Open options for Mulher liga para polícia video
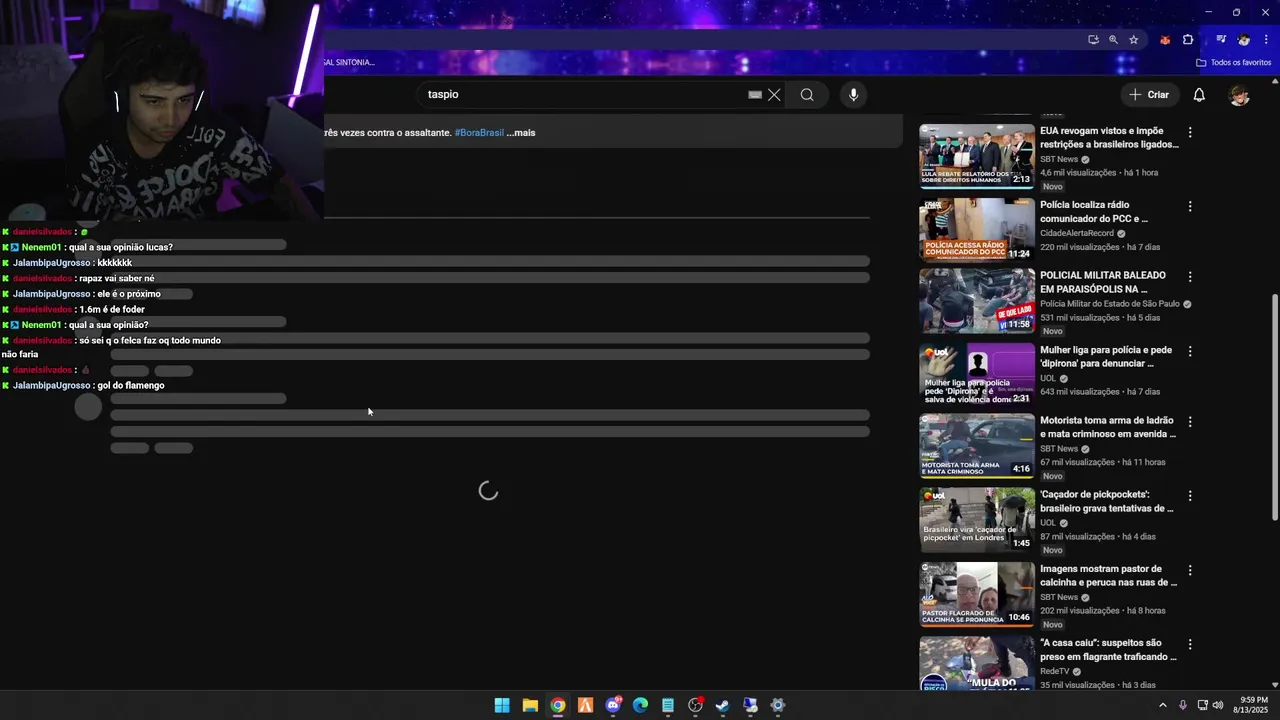The image size is (1280, 720). click(1190, 351)
